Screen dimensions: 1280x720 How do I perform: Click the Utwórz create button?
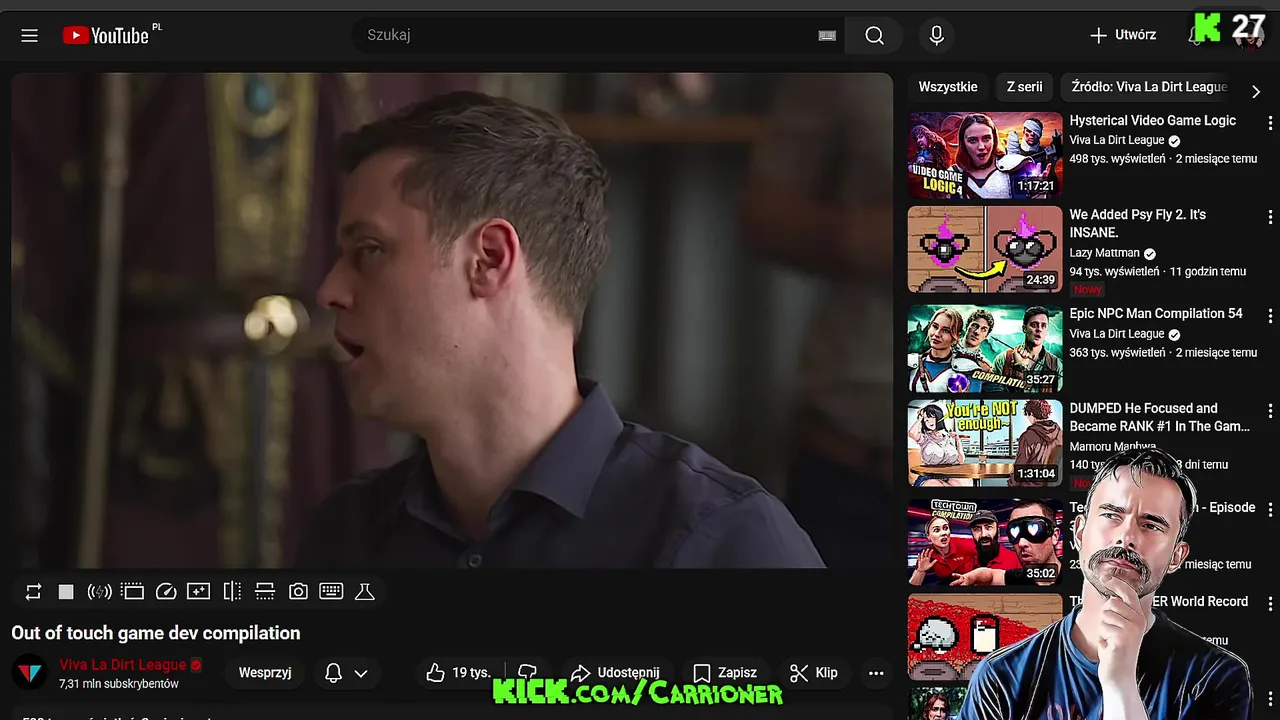1123,35
